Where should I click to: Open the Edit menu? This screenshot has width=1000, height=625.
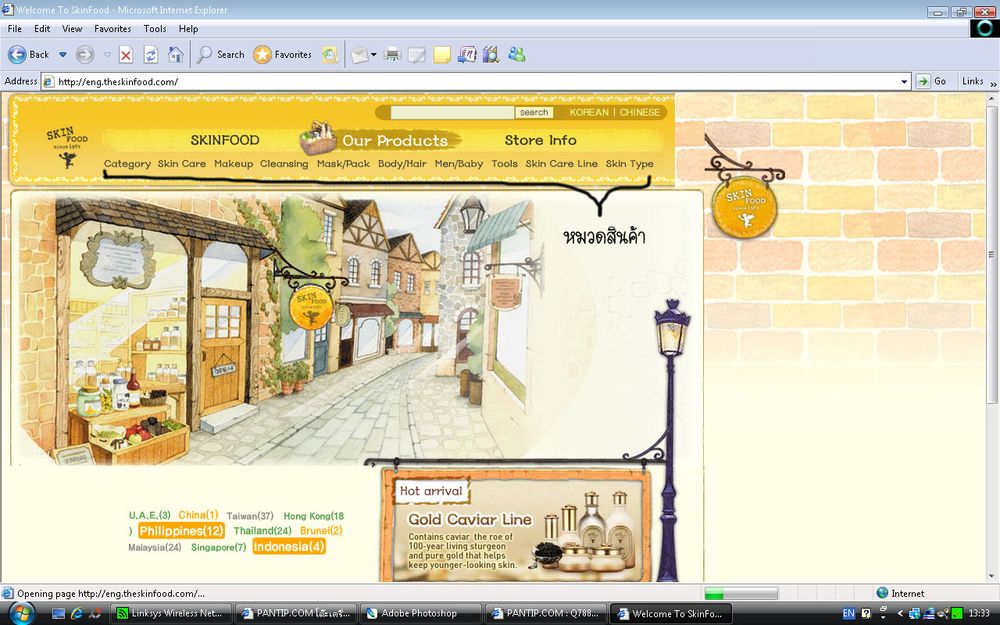[x=42, y=29]
